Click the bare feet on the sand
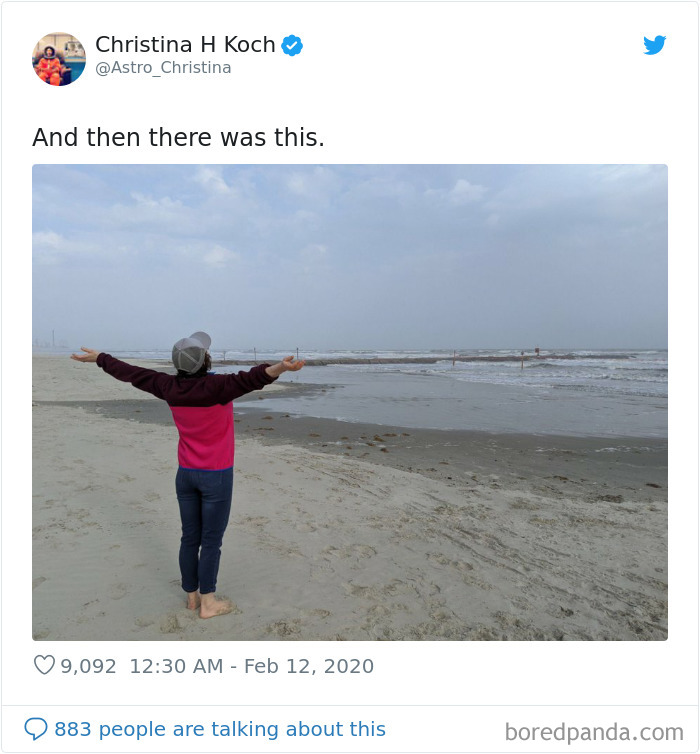 (x=210, y=605)
